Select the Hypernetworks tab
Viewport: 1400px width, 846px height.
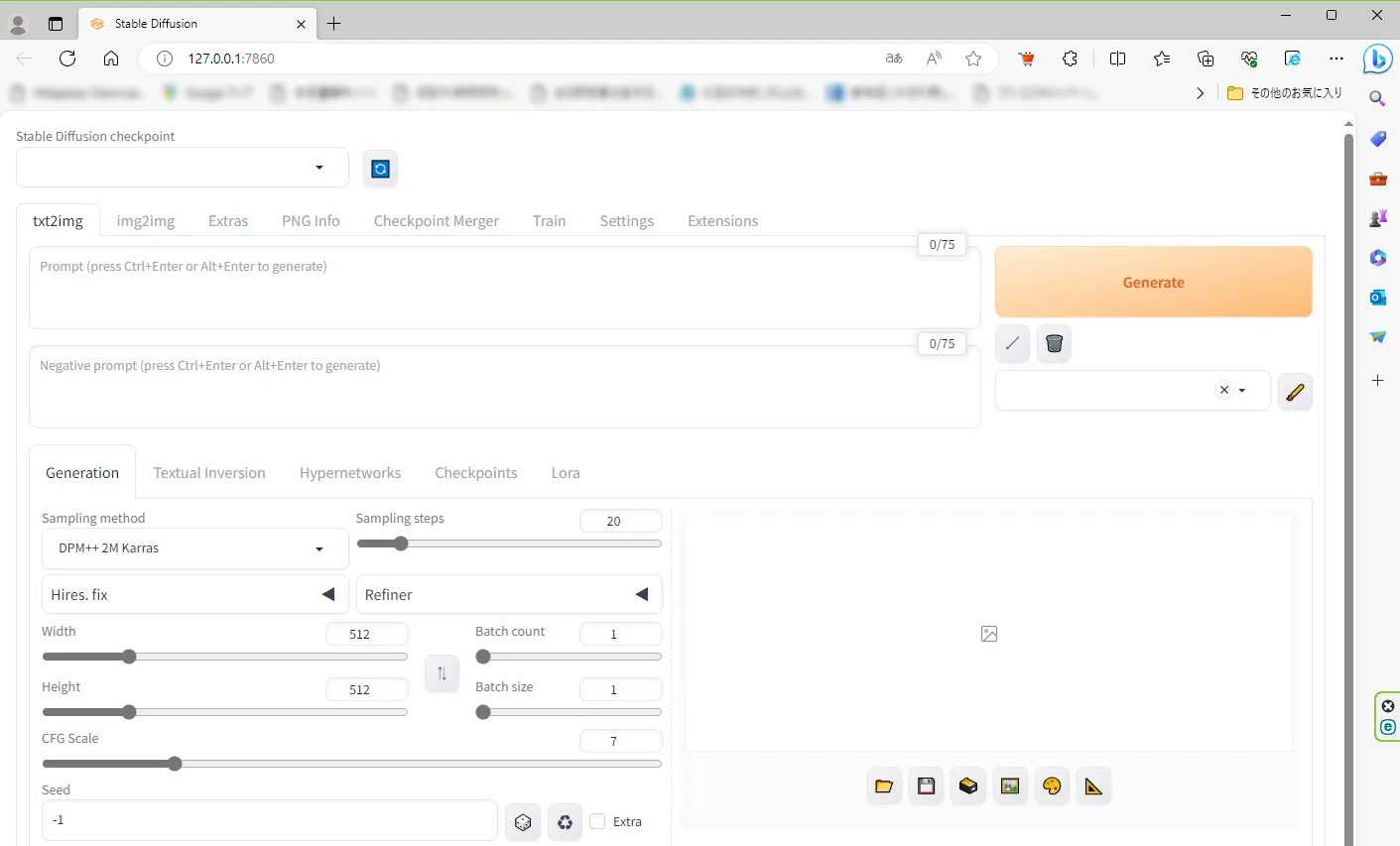pyautogui.click(x=350, y=473)
